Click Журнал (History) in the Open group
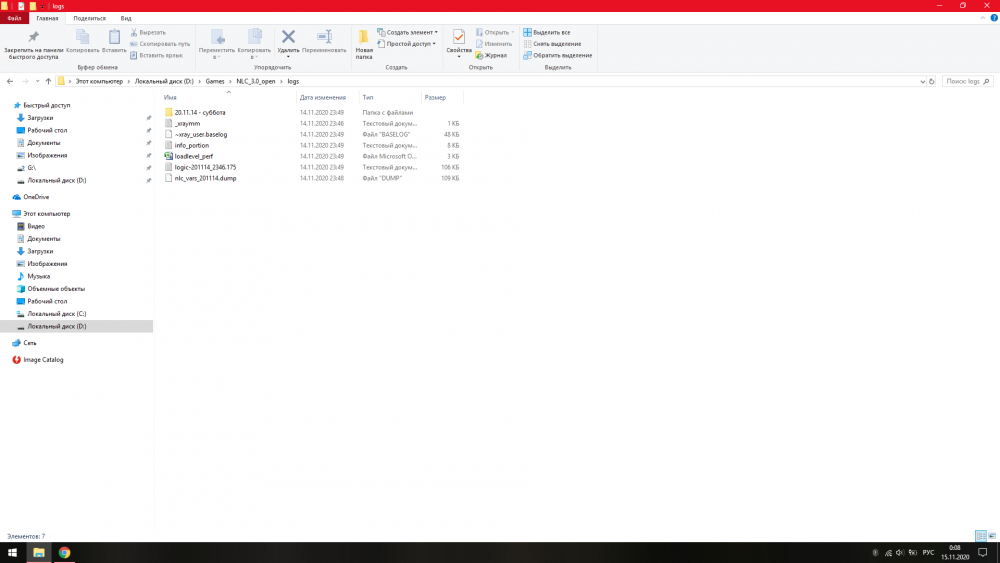Image resolution: width=1000 pixels, height=563 pixels. coord(491,55)
